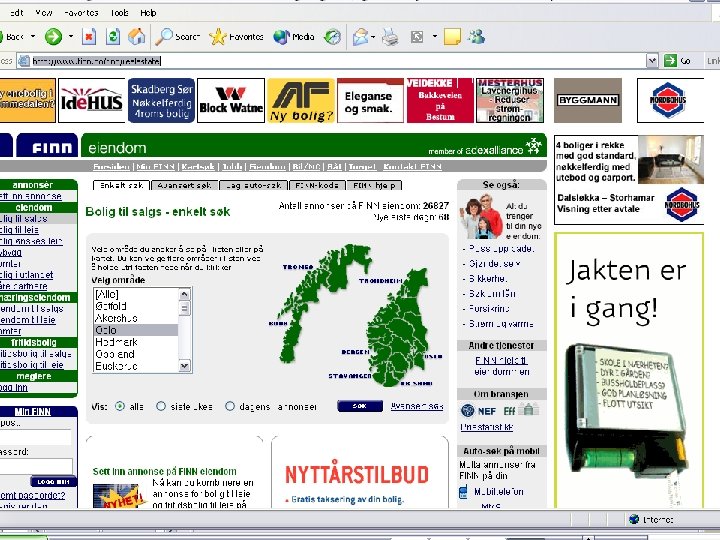Open the Search toolbar button
The width and height of the screenshot is (720, 540).
click(177, 36)
